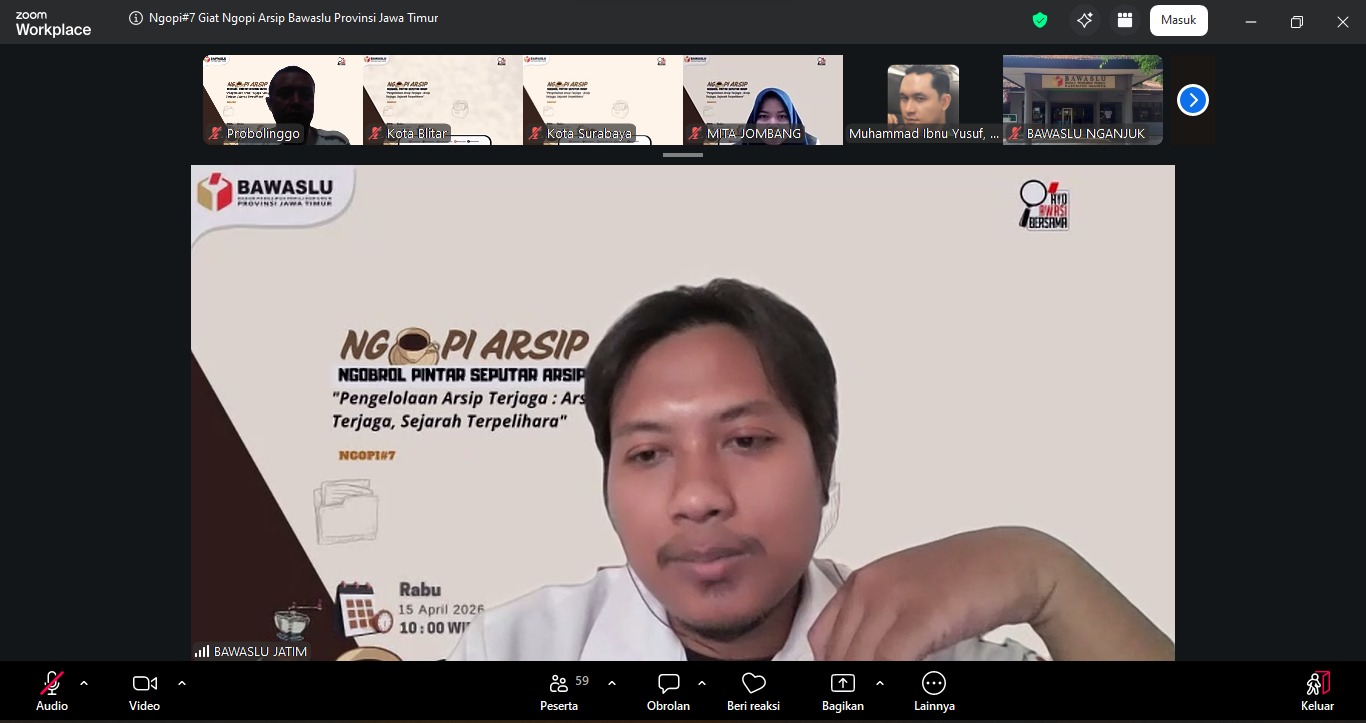The image size is (1366, 723).
Task: Select the MITA JOMBANG video thumbnail
Action: 763,100
